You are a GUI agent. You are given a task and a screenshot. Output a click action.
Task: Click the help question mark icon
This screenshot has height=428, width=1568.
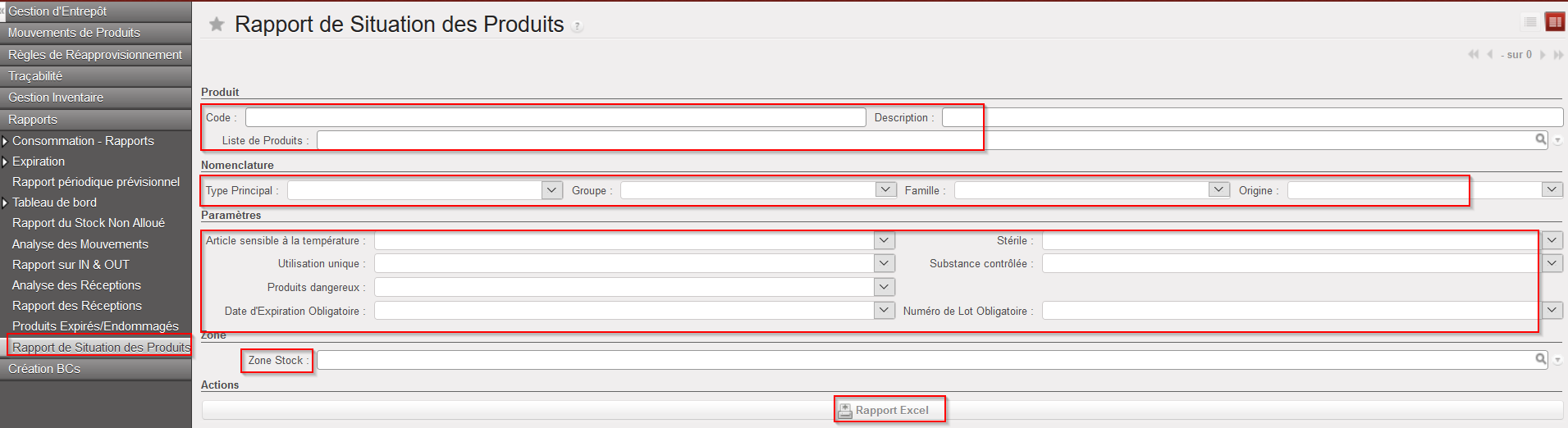[578, 27]
